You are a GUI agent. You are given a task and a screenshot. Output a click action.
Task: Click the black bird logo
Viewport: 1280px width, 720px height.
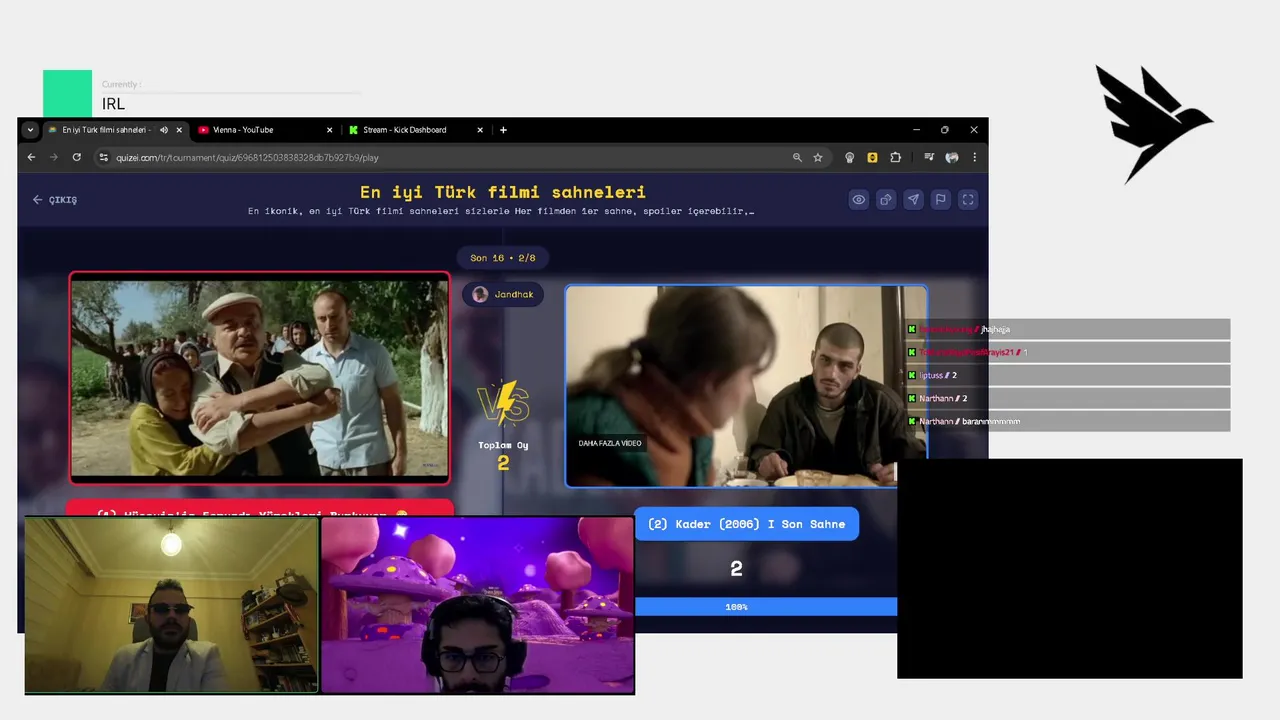(1153, 124)
